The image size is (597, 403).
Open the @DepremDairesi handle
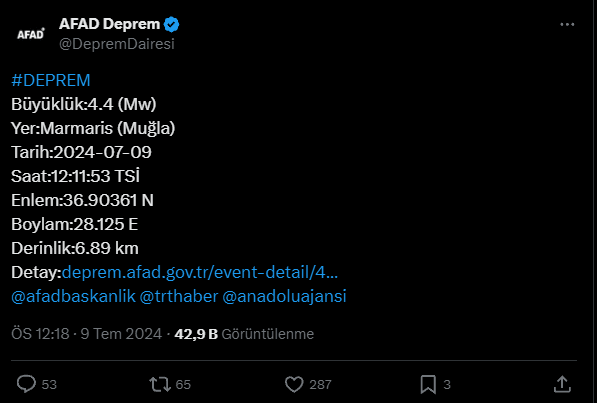coord(117,44)
